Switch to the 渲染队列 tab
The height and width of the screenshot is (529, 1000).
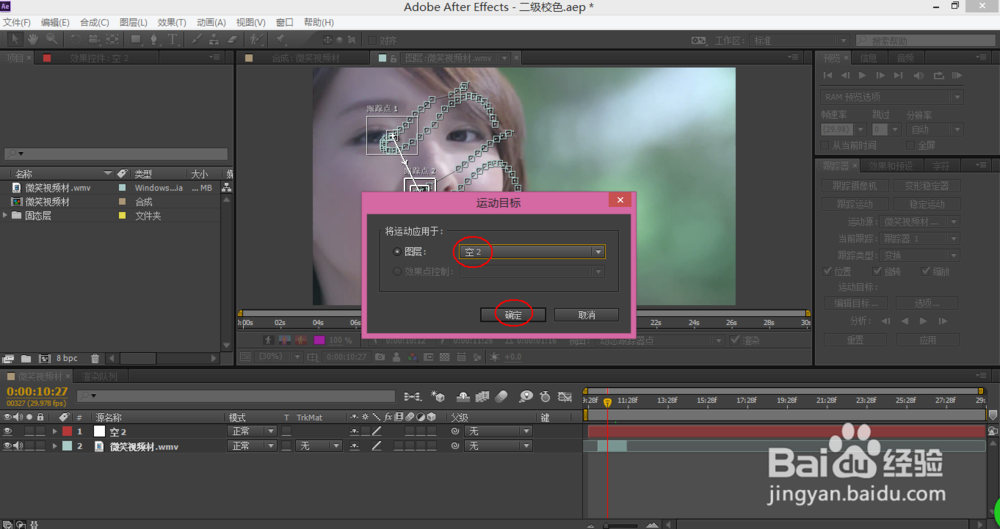point(99,376)
